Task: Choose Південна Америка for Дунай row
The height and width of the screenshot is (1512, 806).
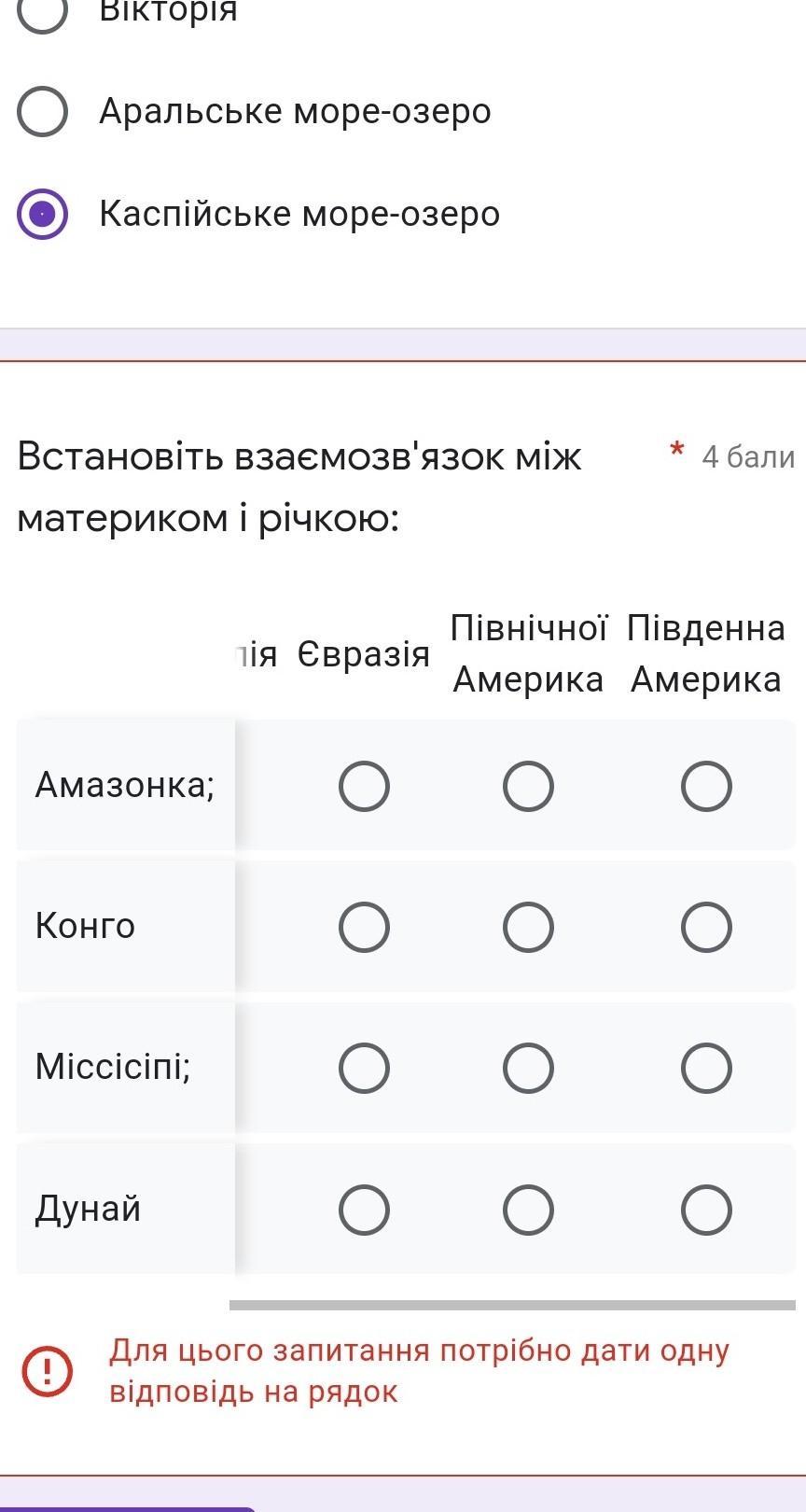Action: pos(706,1211)
